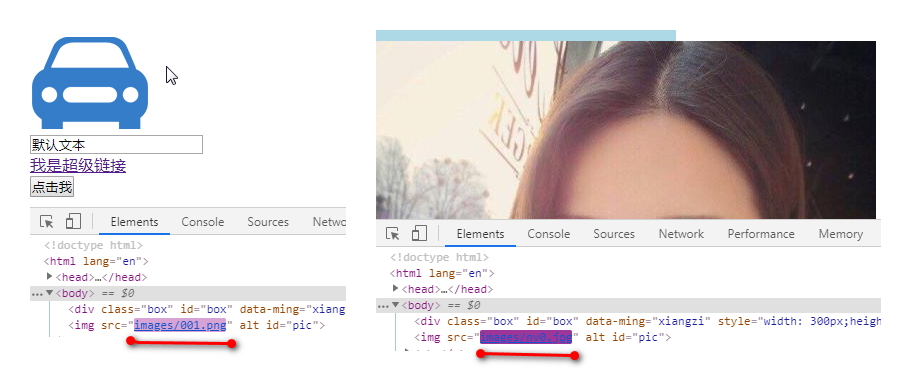Expand the head node in right DevTools

click(x=396, y=288)
